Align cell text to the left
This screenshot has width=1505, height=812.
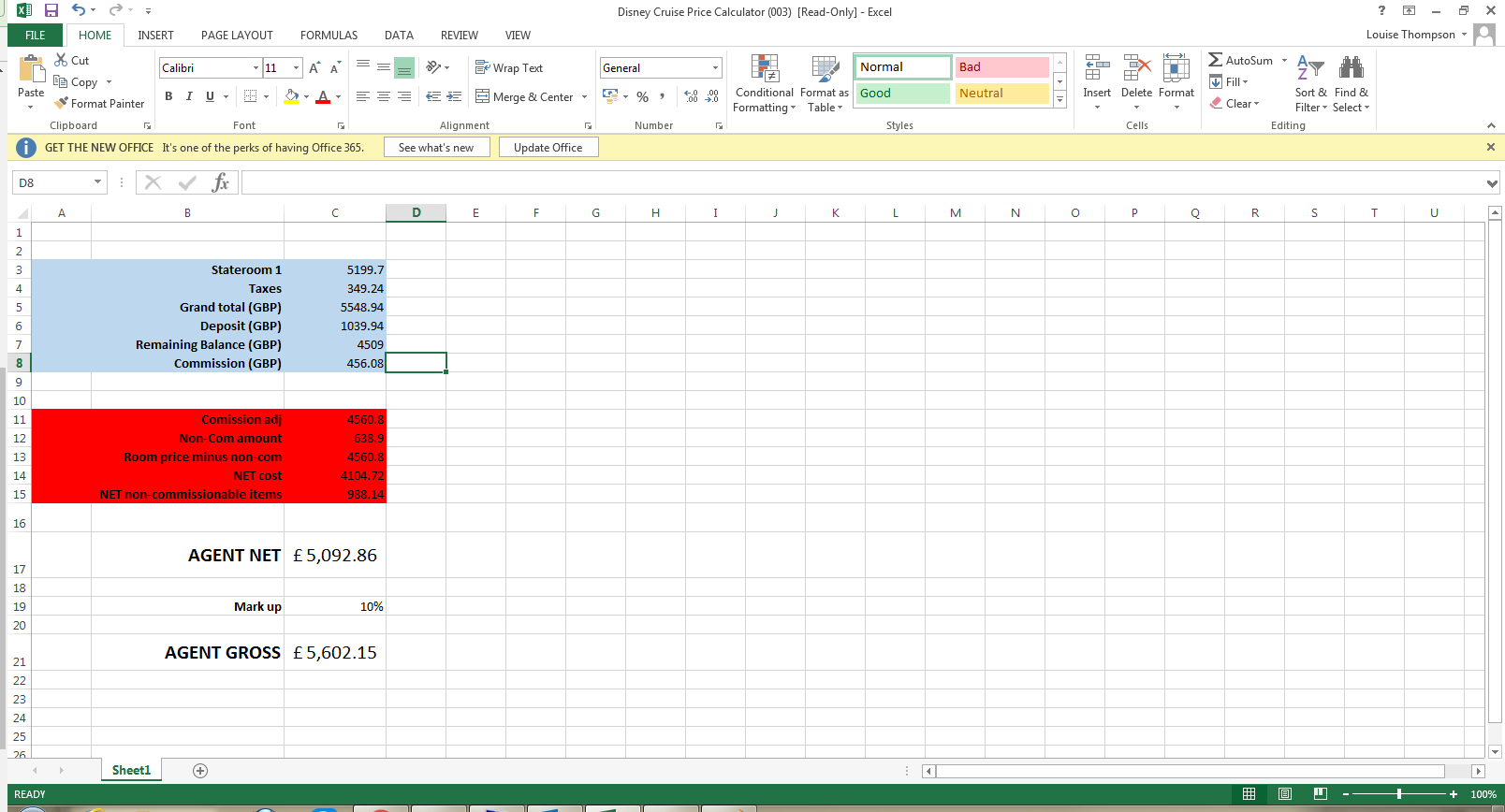(363, 96)
